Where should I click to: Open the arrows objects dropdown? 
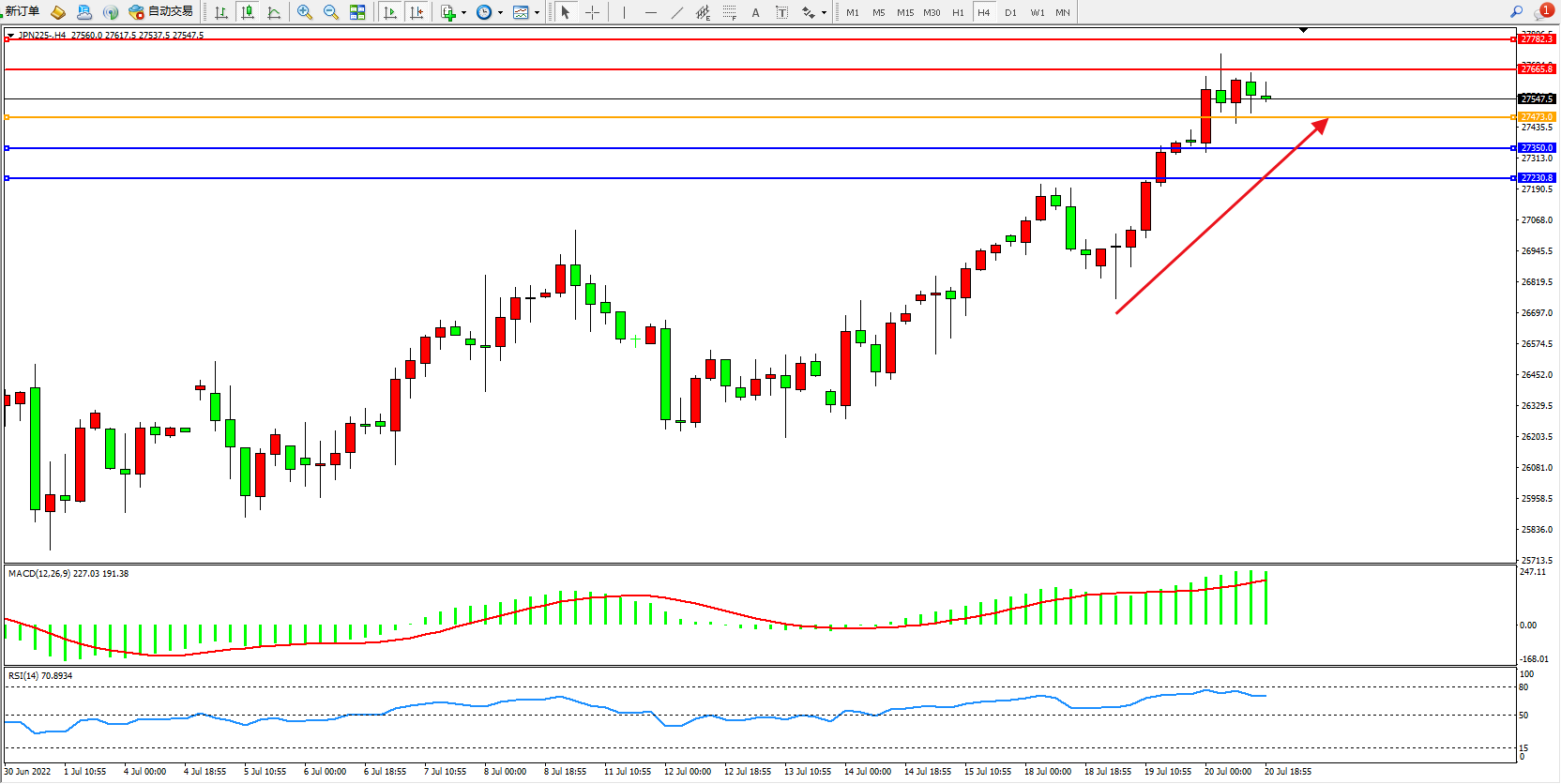tap(824, 12)
